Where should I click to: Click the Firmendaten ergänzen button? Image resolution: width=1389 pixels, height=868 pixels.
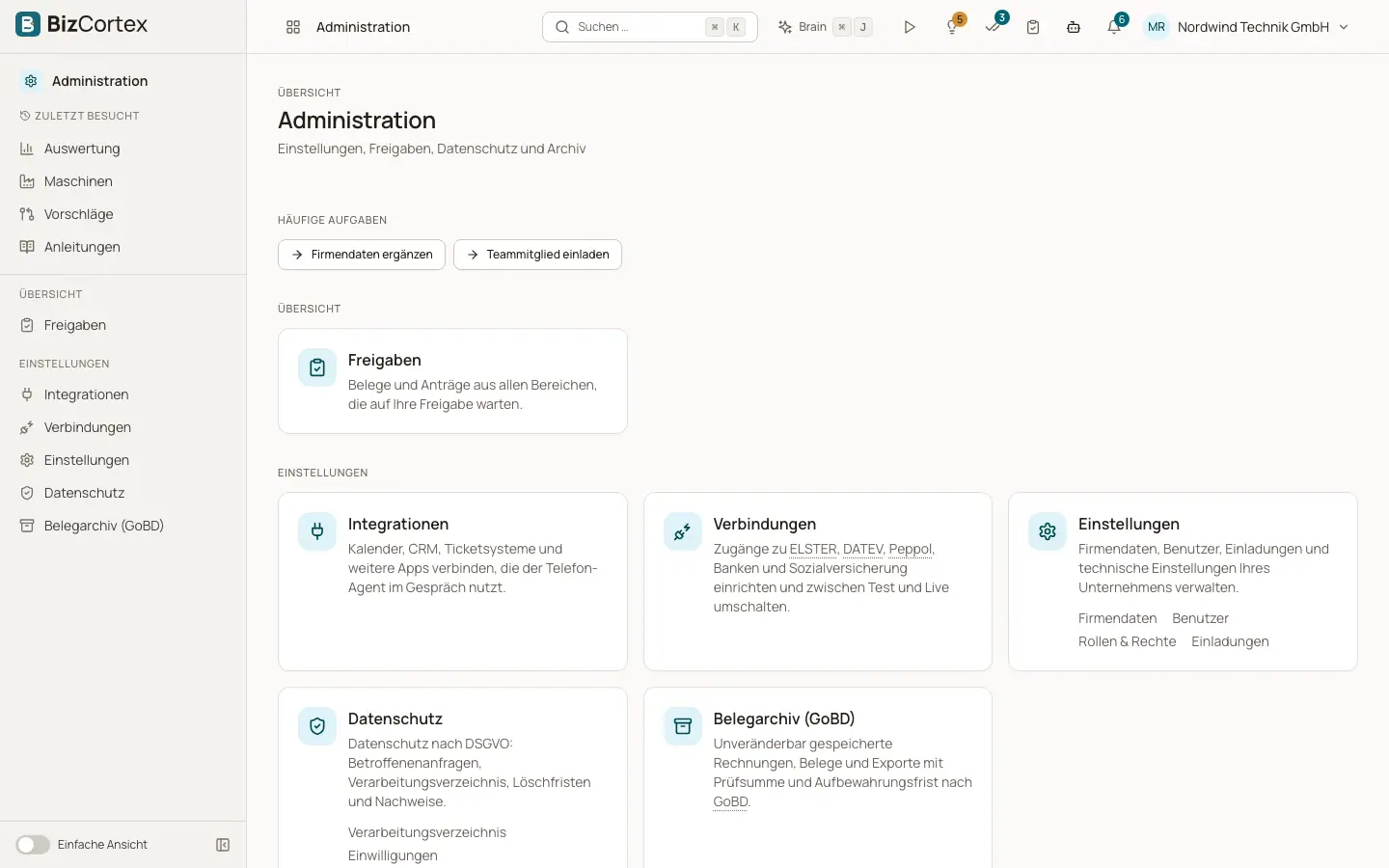click(x=362, y=255)
